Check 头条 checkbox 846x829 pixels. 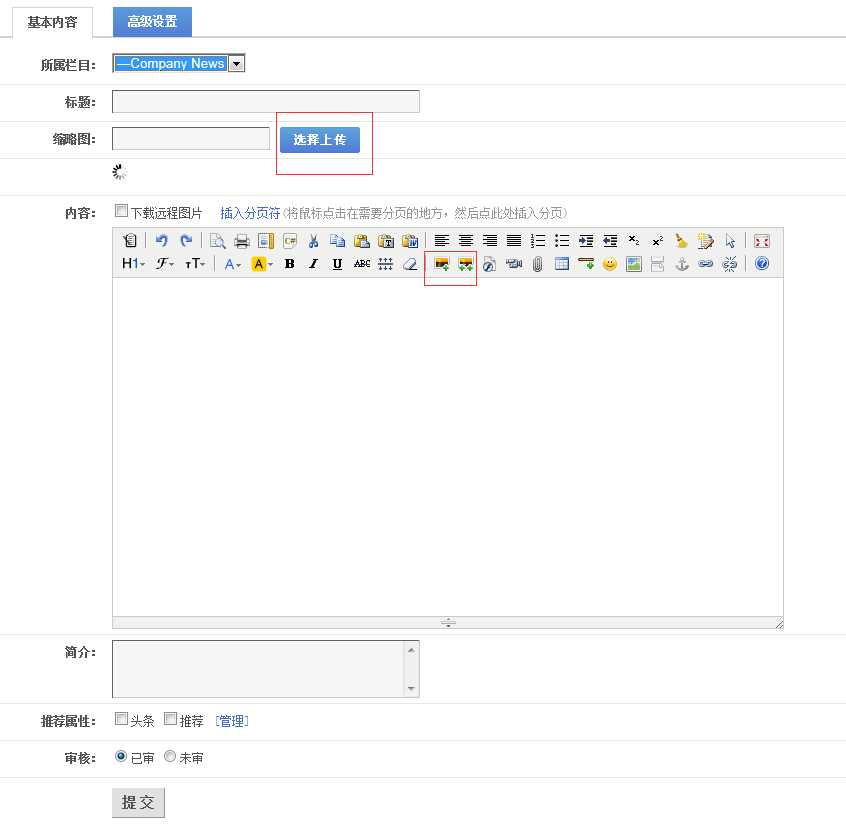tap(121, 719)
